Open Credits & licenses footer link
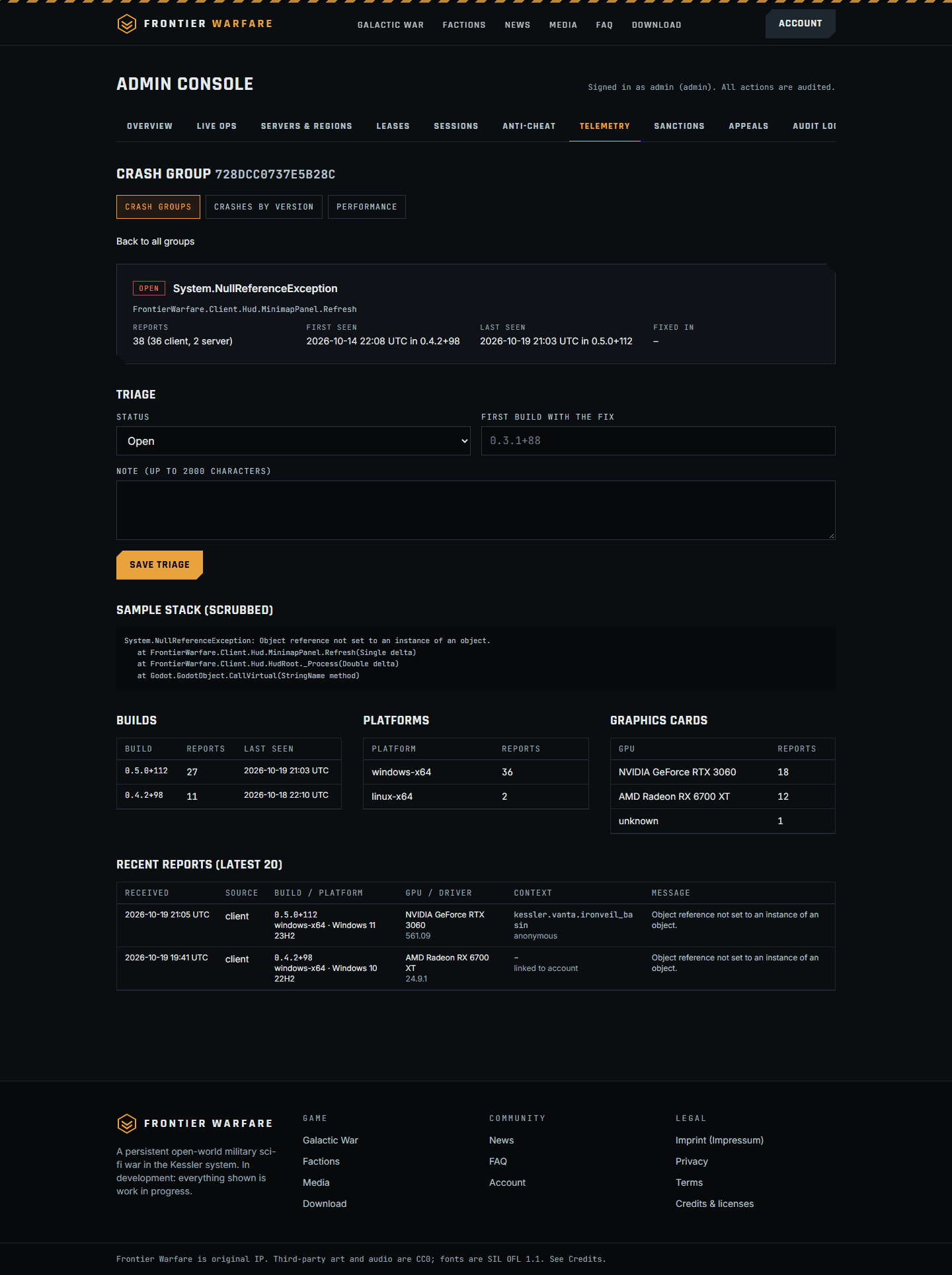This screenshot has width=952, height=1275. [x=715, y=1204]
